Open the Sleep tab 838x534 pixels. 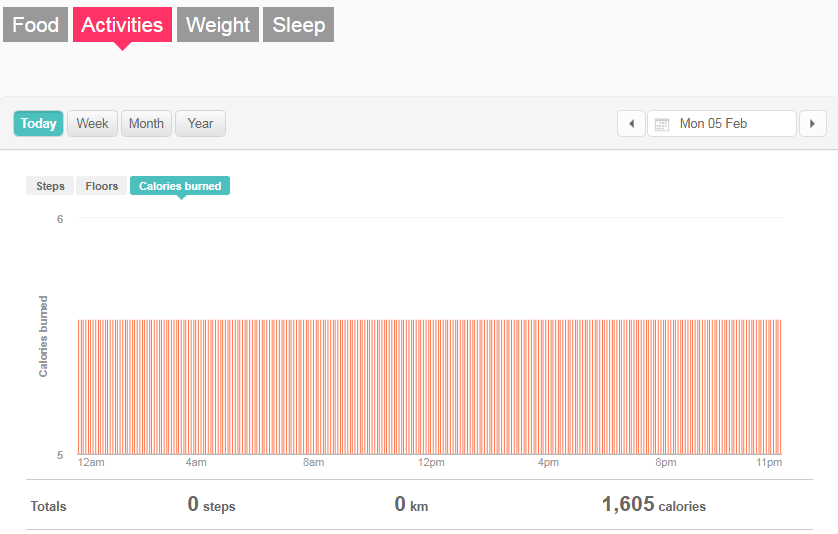click(298, 25)
